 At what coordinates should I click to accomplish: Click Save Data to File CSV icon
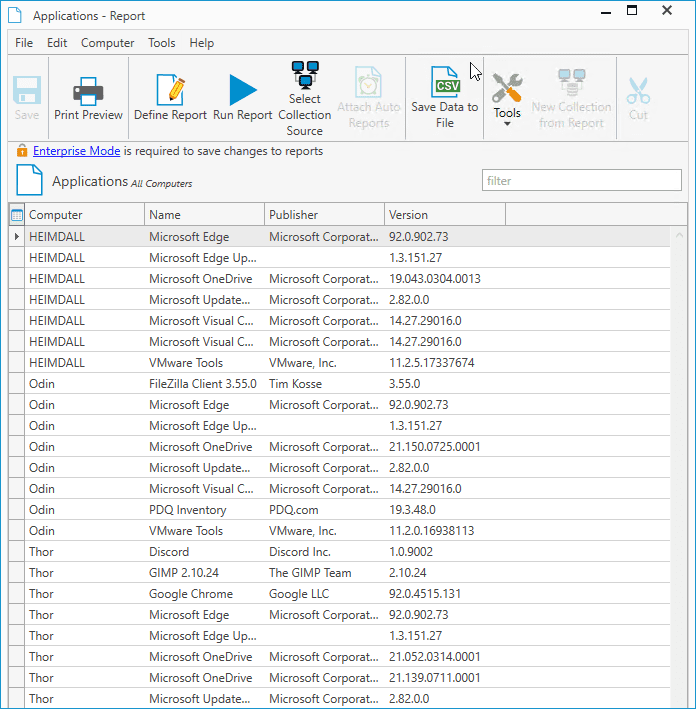(445, 82)
